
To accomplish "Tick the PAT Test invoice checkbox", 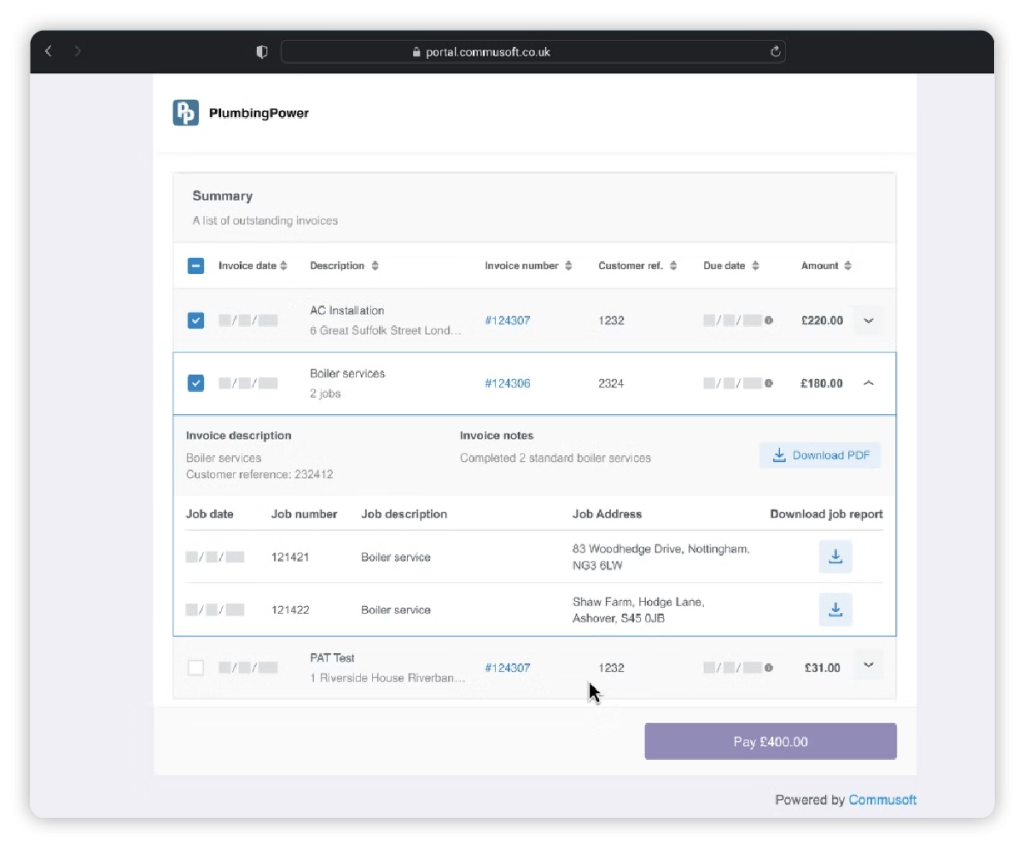I will click(x=196, y=667).
